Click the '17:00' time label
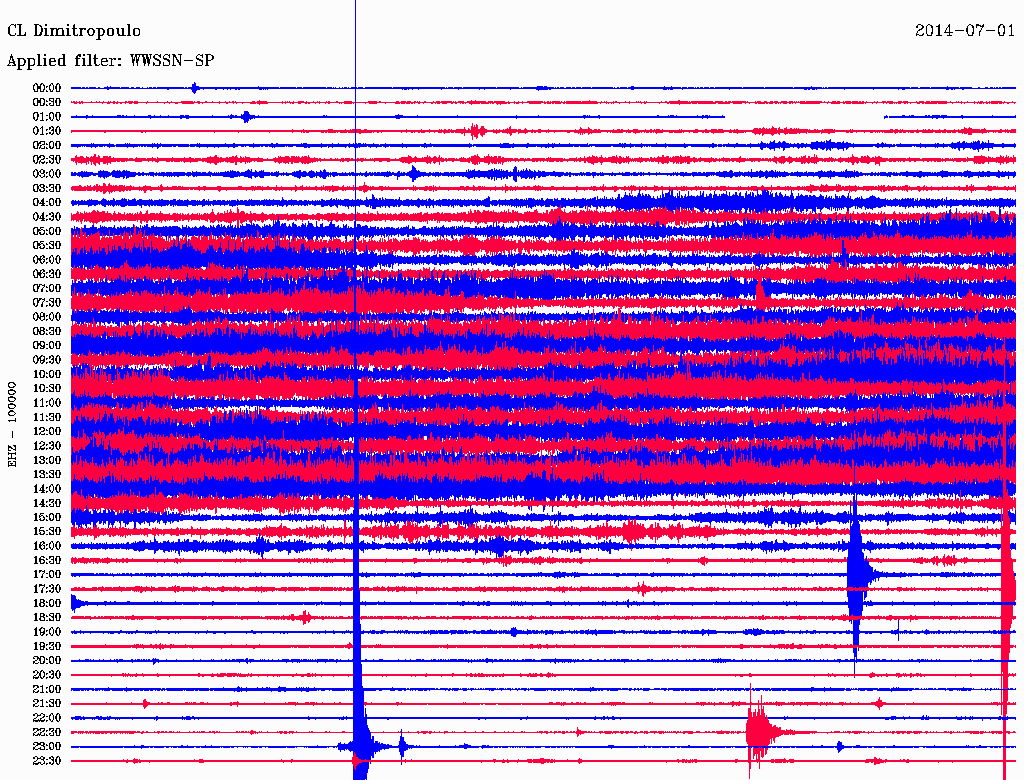1024x780 pixels. (x=47, y=575)
